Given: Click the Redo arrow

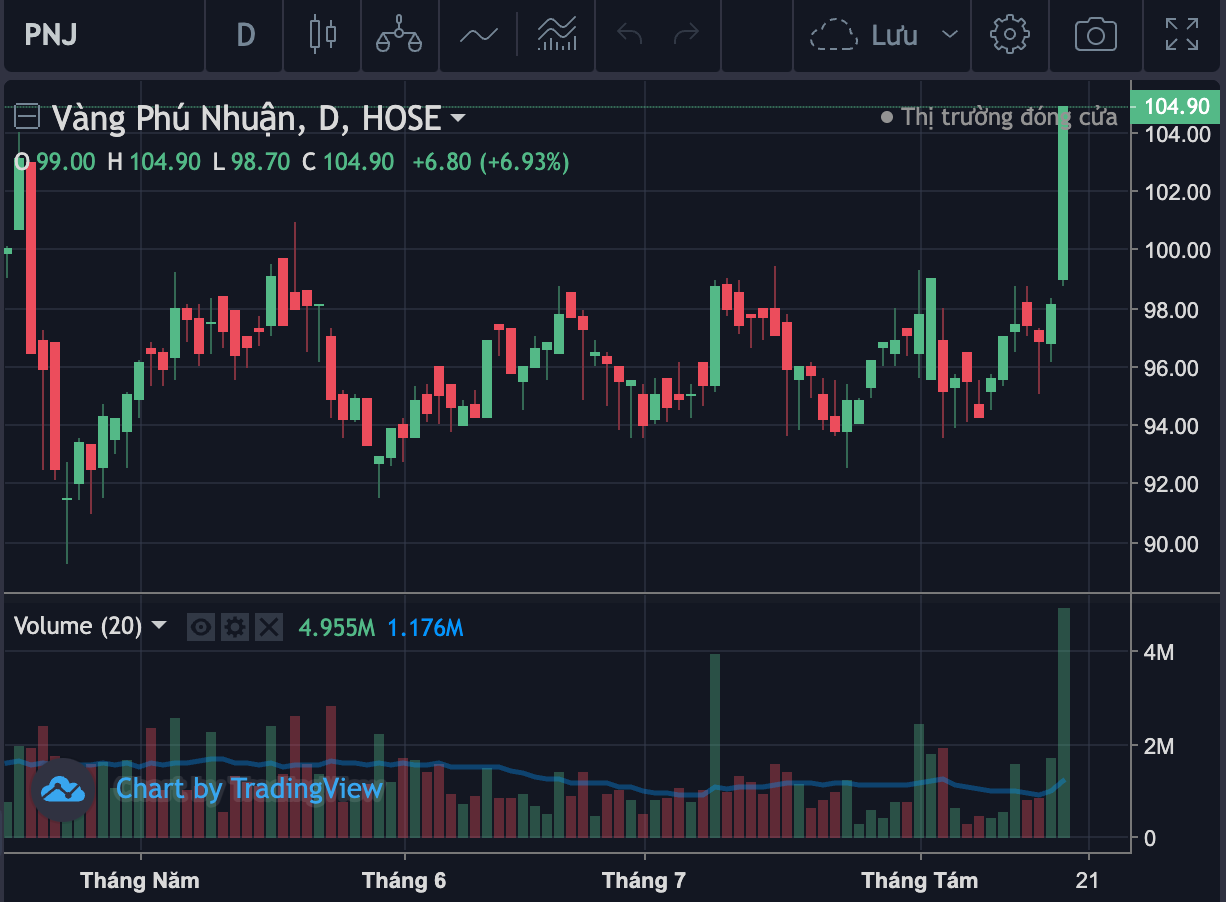Looking at the screenshot, I should [x=687, y=35].
